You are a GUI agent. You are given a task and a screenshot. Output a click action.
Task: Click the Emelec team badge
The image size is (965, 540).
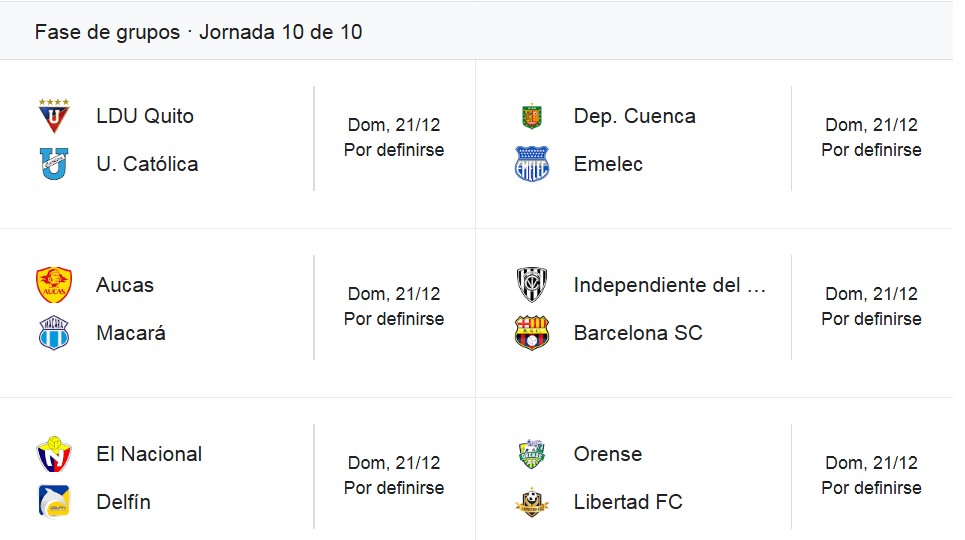coord(531,164)
